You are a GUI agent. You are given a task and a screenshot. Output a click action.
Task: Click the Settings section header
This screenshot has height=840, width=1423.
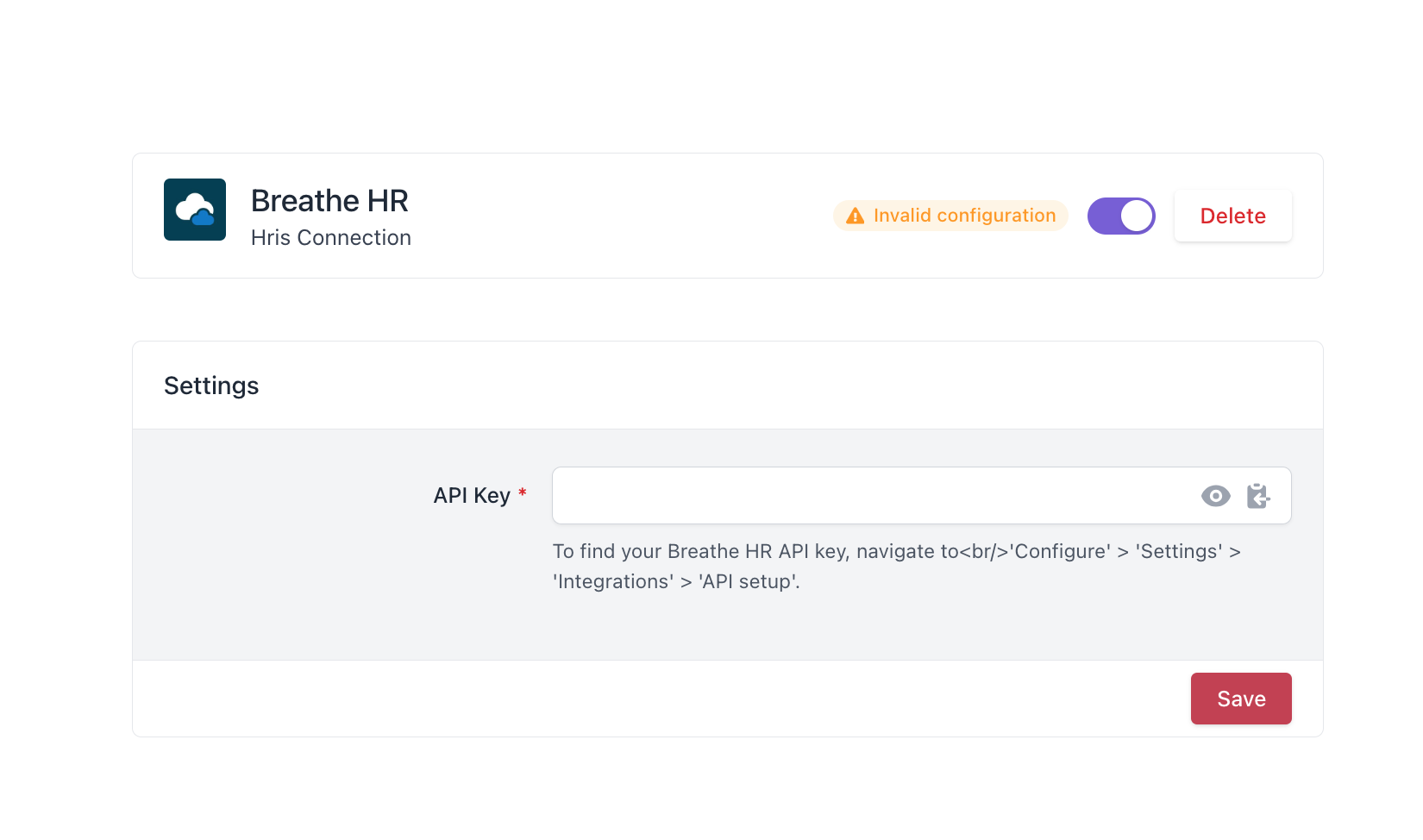[x=211, y=386]
